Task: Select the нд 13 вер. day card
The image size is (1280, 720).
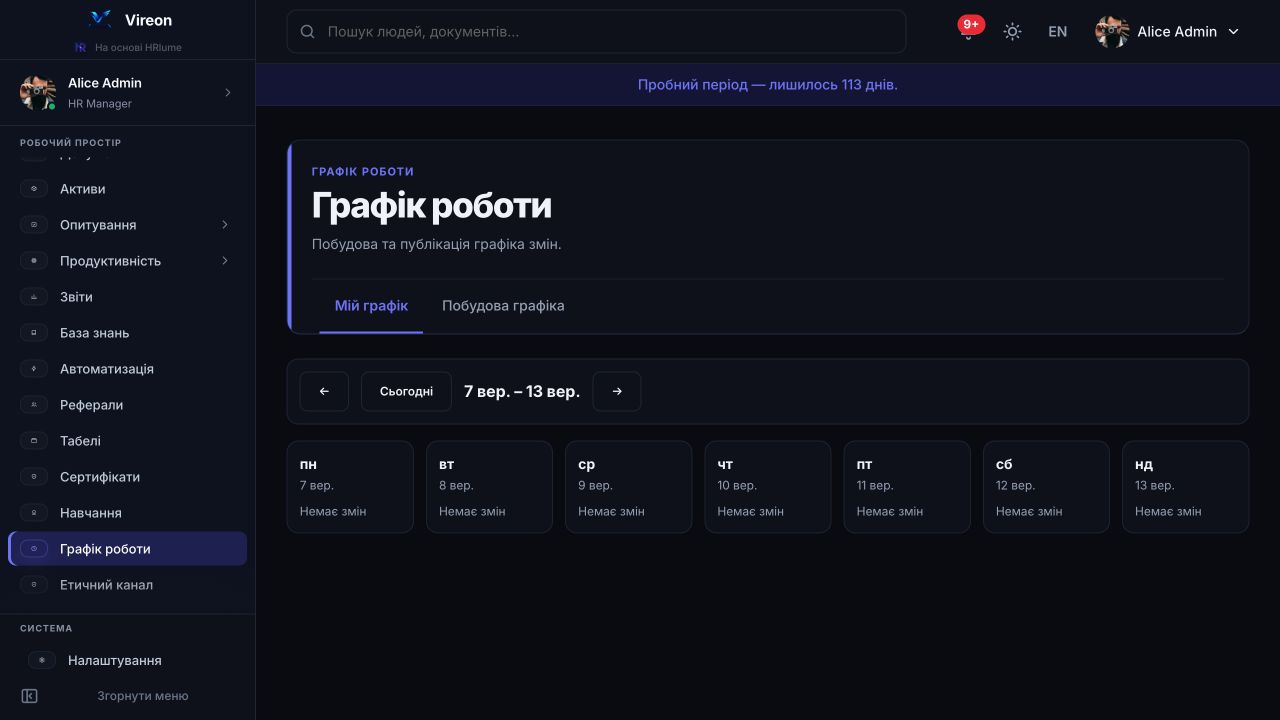Action: [1186, 487]
